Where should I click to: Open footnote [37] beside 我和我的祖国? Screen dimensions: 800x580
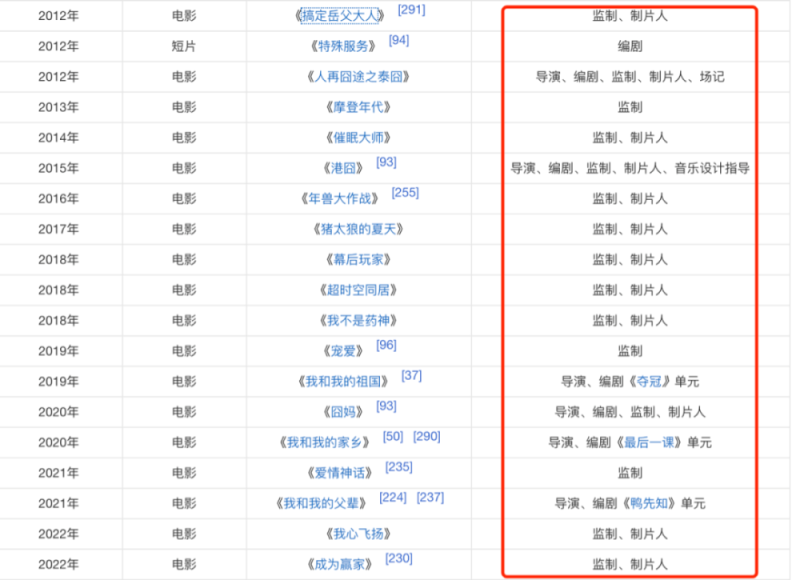411,376
